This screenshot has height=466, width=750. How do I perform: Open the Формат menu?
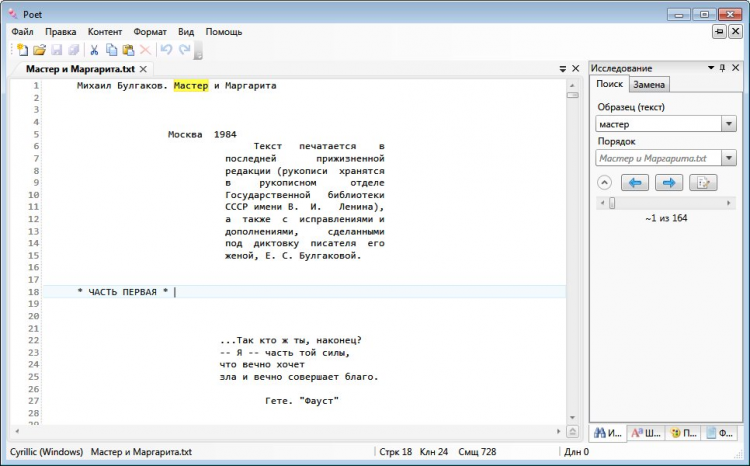(150, 32)
